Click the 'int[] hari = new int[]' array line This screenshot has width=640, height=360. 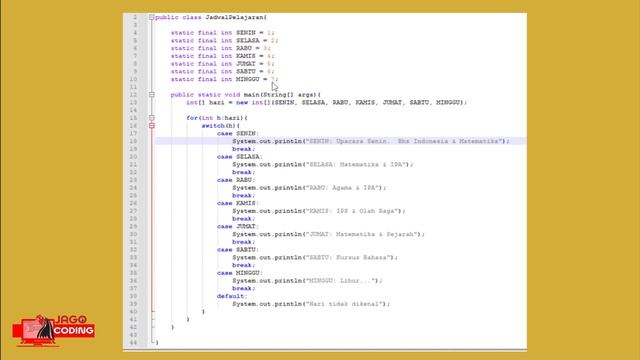click(327, 102)
